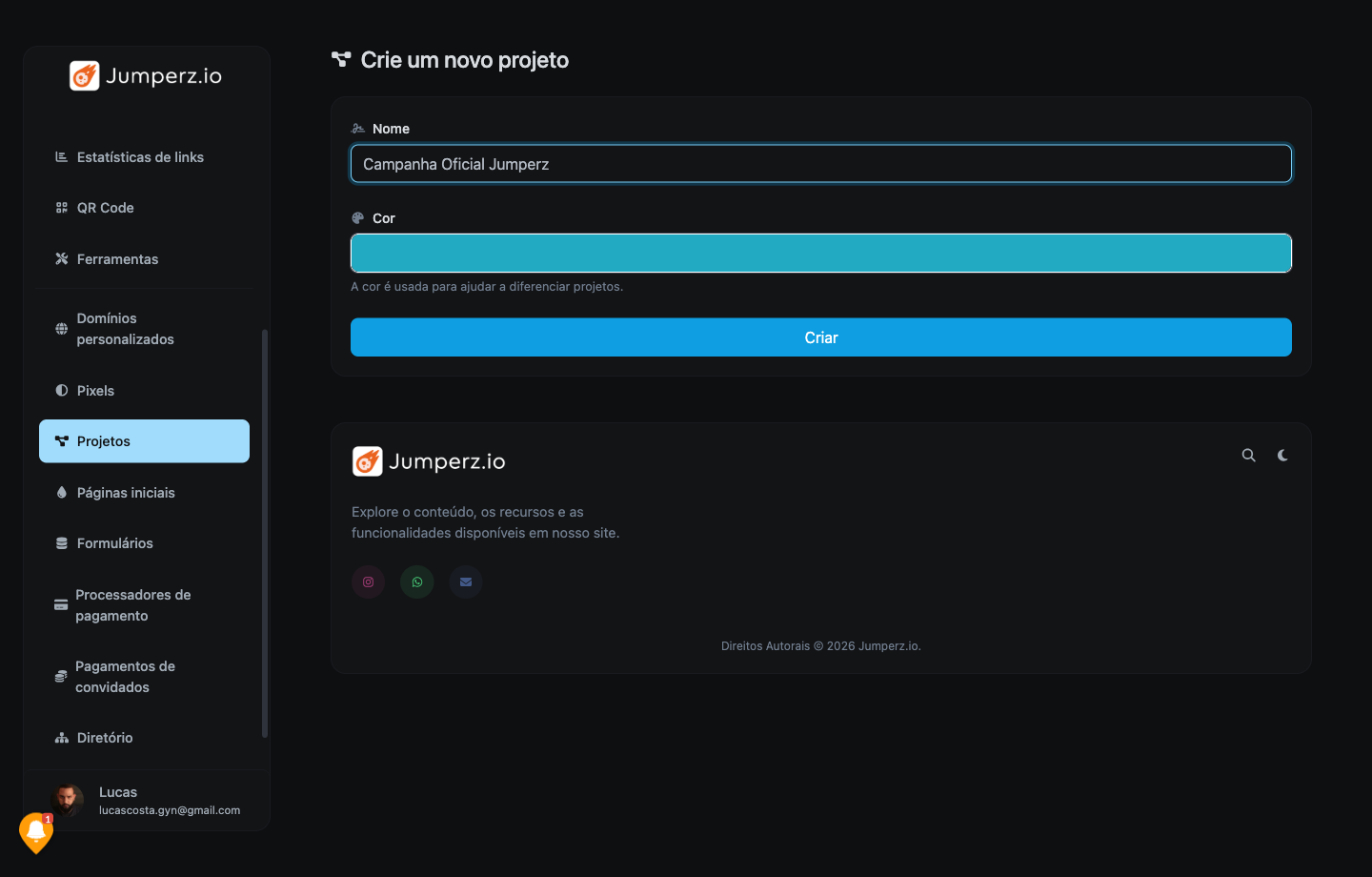Click the sidebar vertical scrollbar
Screen dimensions: 1372x877
point(265,533)
